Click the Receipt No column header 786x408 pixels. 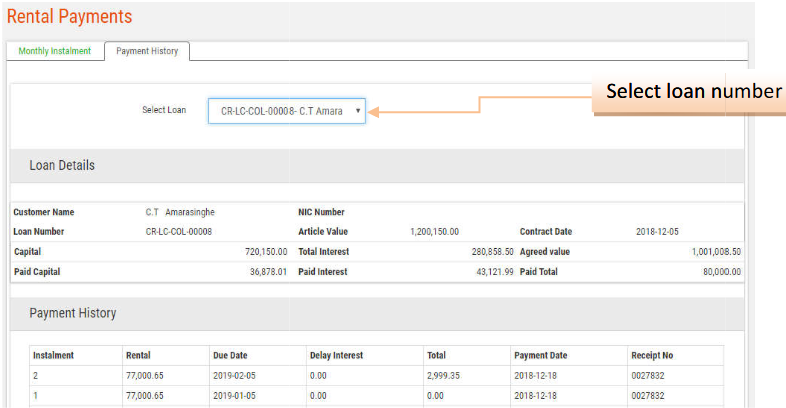[654, 355]
